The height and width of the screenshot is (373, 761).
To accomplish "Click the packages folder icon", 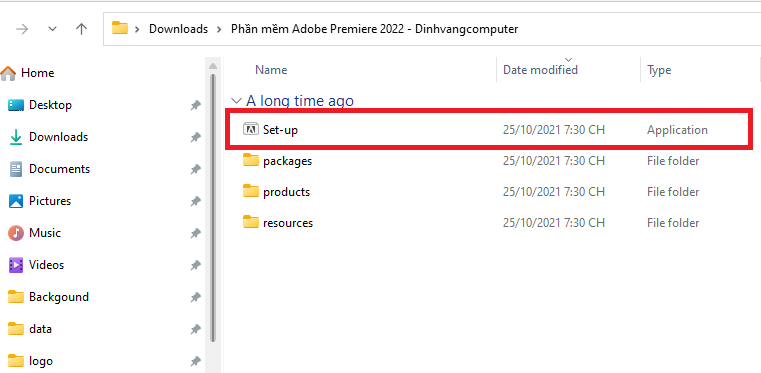I will pyautogui.click(x=251, y=160).
